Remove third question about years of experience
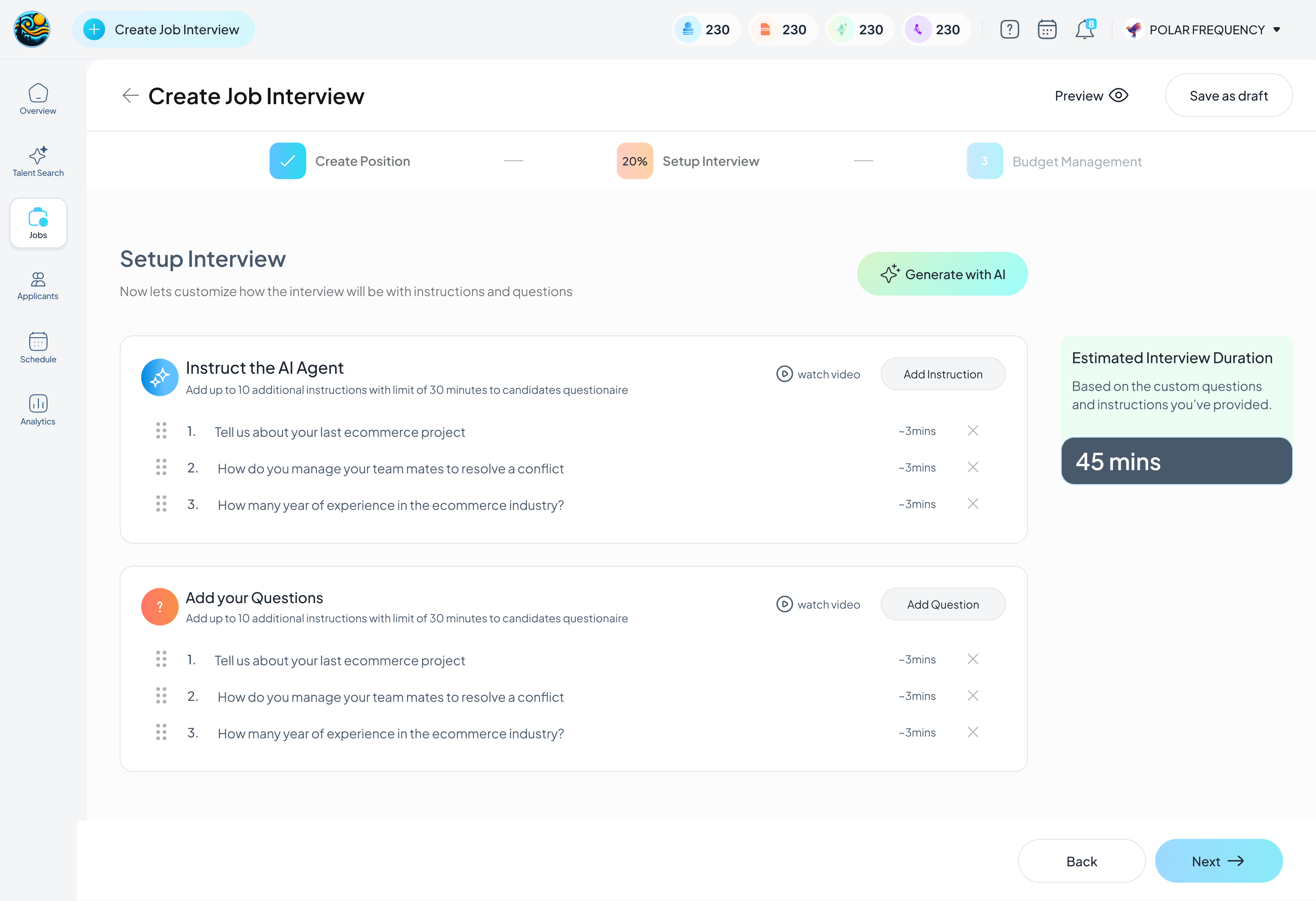Screen dimensions: 1316x901 pyautogui.click(x=972, y=732)
